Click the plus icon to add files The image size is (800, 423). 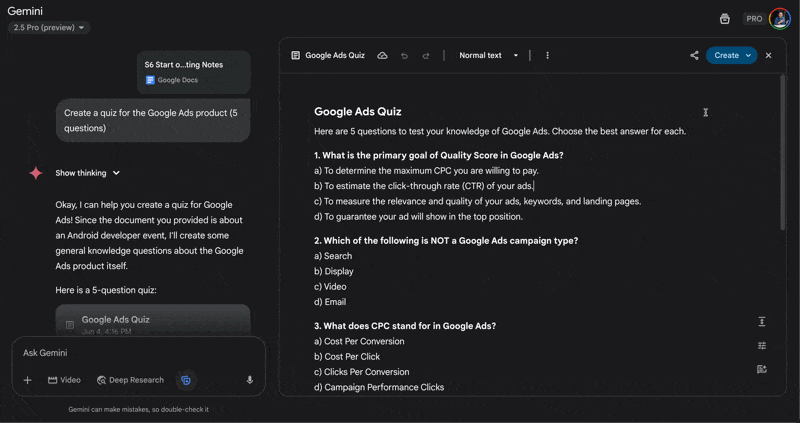pos(28,380)
